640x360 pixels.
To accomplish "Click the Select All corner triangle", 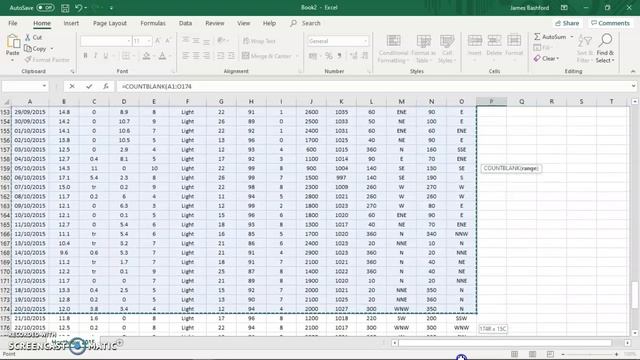I will [6, 102].
